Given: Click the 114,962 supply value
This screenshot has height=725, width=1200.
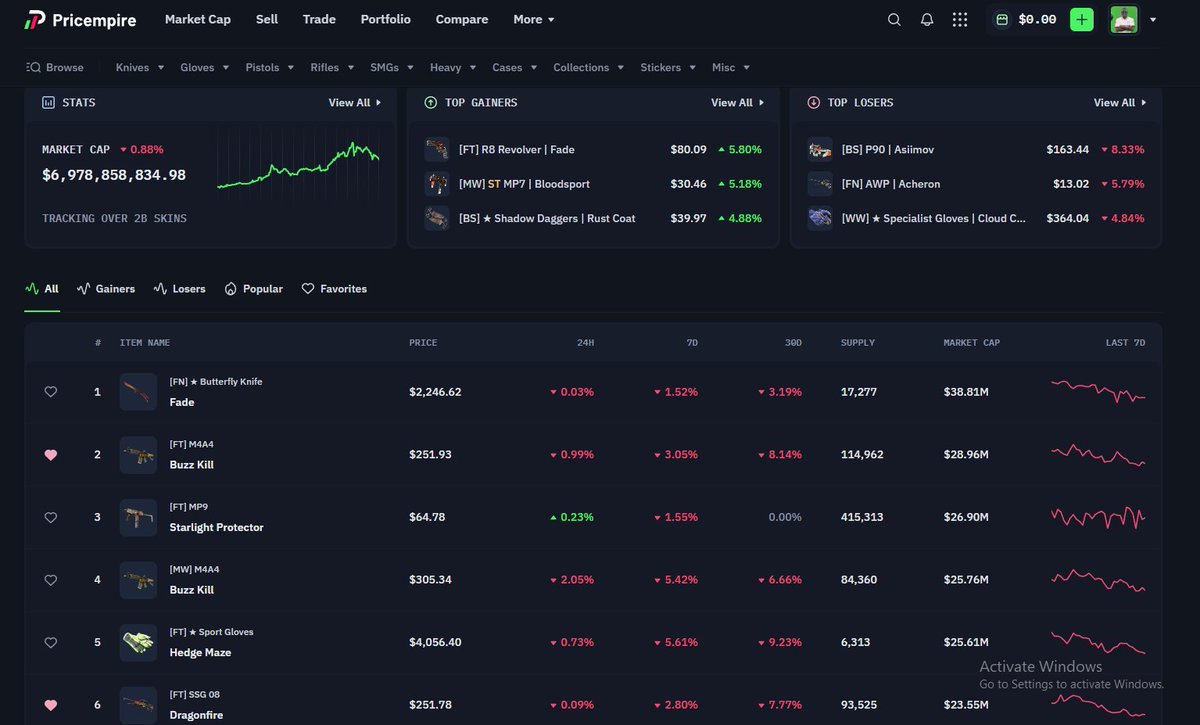Looking at the screenshot, I should click(863, 455).
